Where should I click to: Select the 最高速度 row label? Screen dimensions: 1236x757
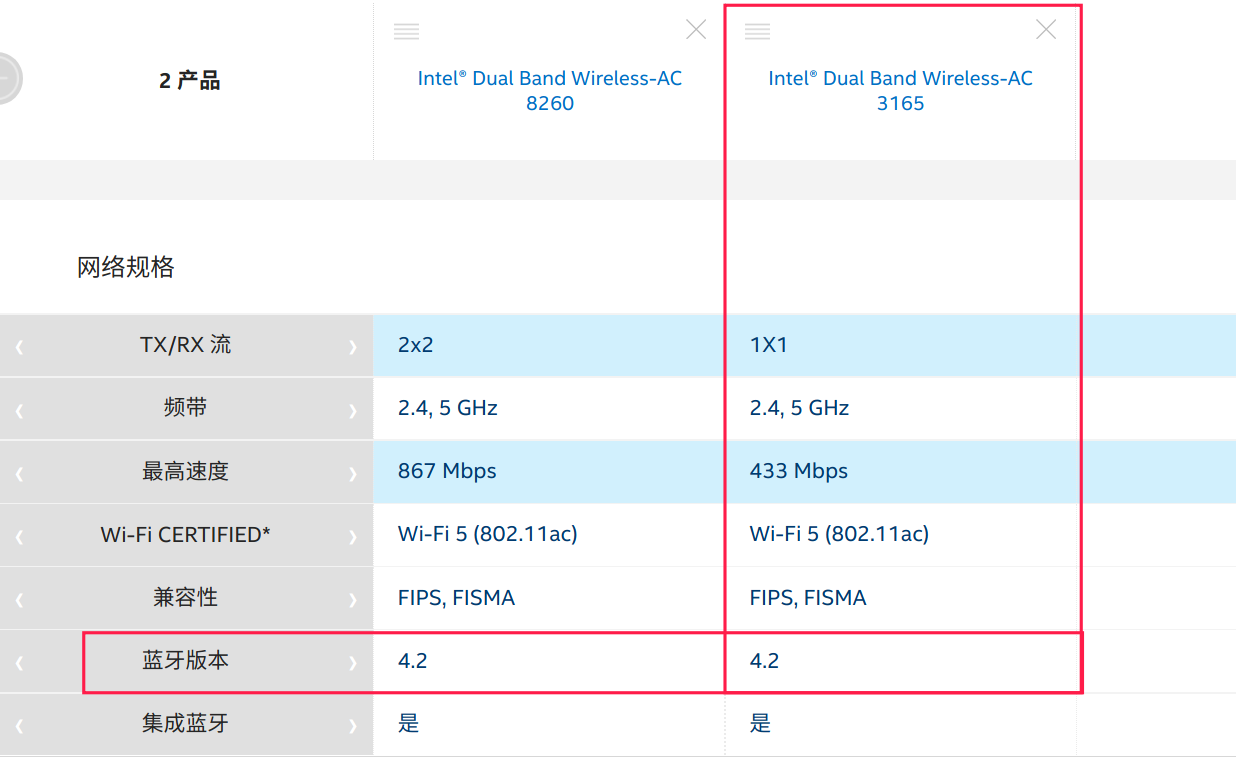click(185, 471)
